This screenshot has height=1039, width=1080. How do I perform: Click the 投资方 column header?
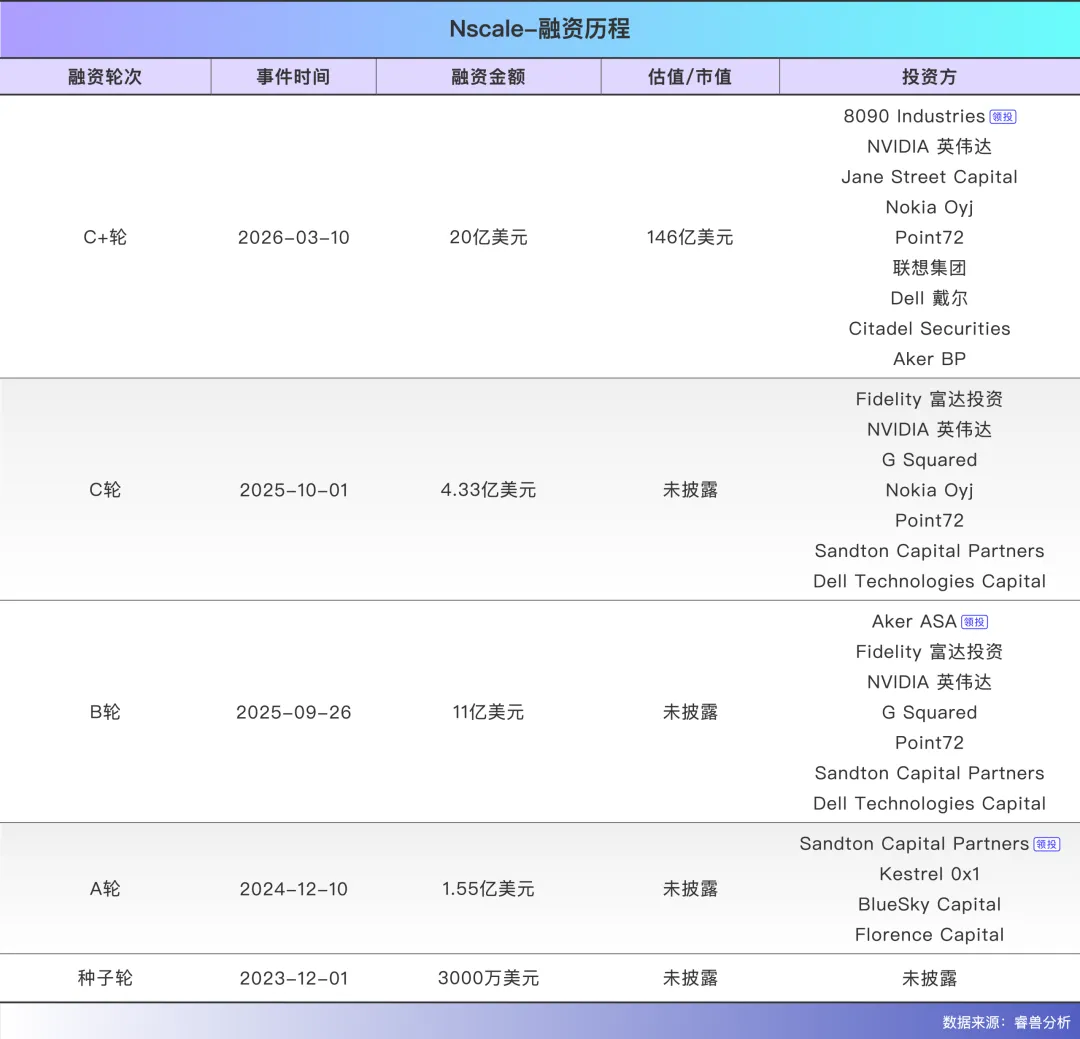929,76
